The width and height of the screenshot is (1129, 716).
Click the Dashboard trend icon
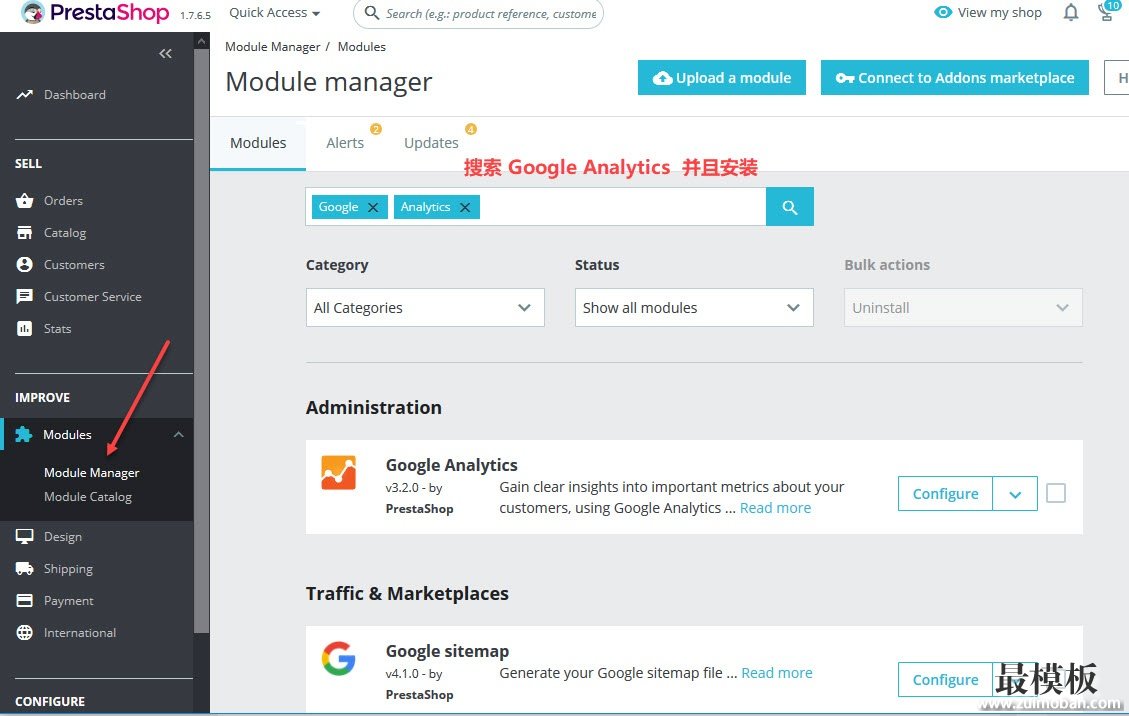click(24, 94)
